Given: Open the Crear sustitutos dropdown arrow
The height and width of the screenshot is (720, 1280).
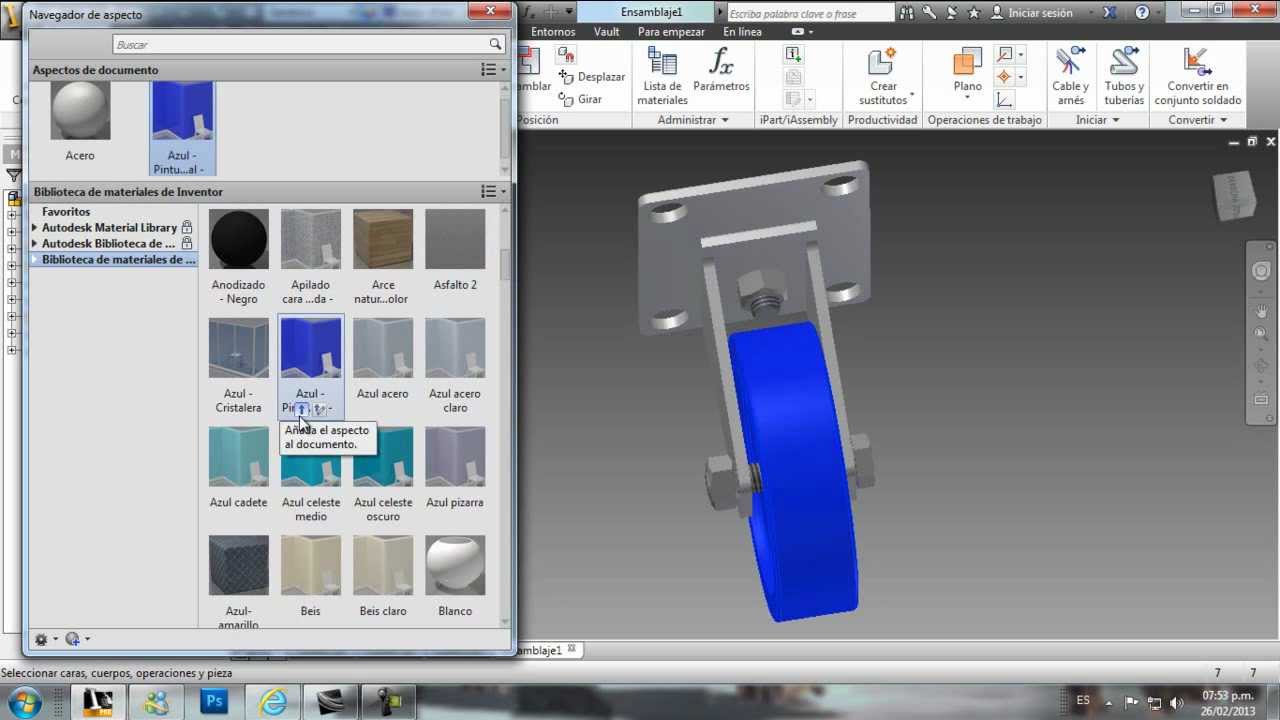Looking at the screenshot, I should click(x=912, y=95).
